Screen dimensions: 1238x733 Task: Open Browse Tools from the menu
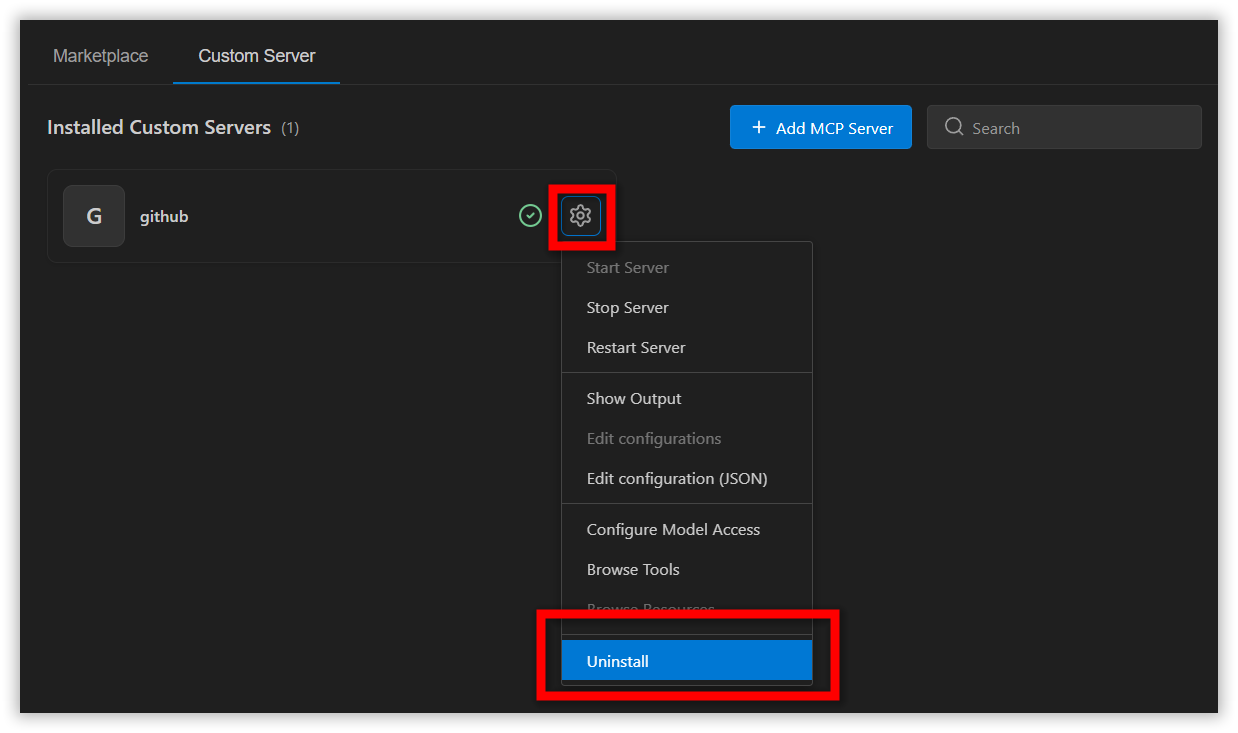pos(633,570)
